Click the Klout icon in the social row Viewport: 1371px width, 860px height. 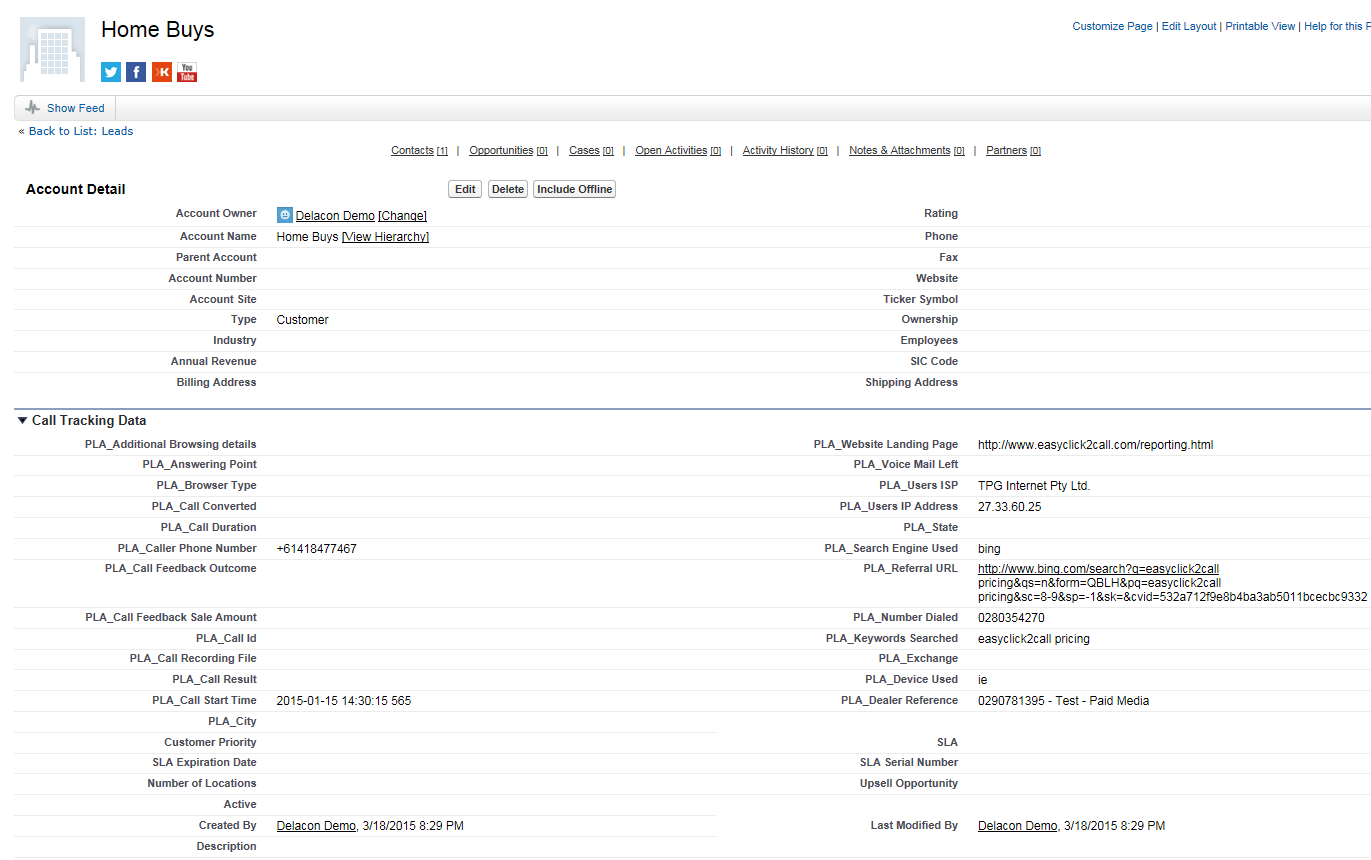pos(161,71)
